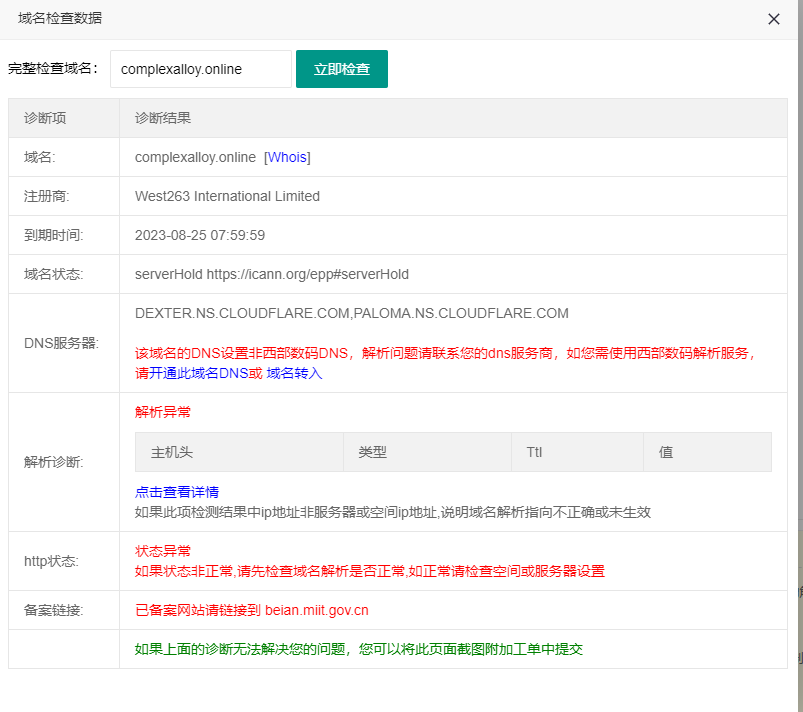Image resolution: width=803 pixels, height=712 pixels.
Task: Click the red 解析异常 warning text
Action: 162,412
